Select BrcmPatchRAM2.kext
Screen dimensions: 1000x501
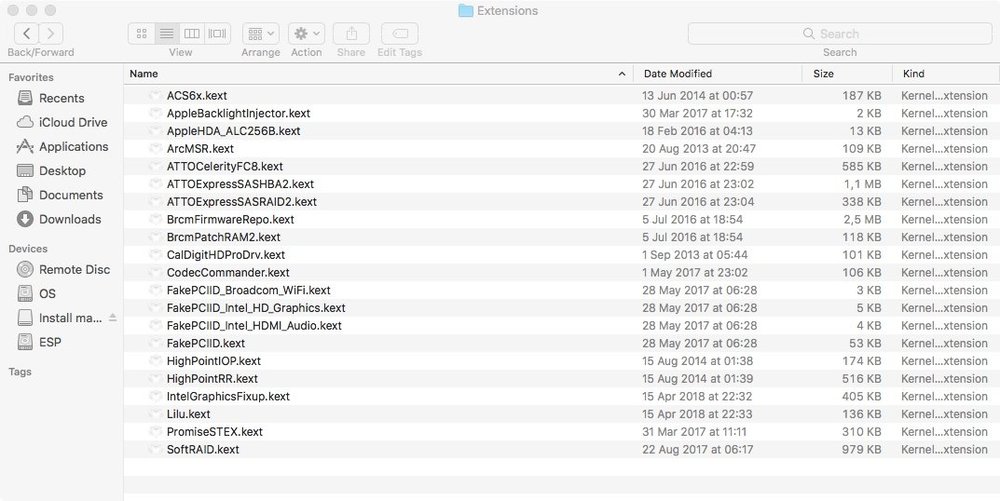[x=223, y=237]
